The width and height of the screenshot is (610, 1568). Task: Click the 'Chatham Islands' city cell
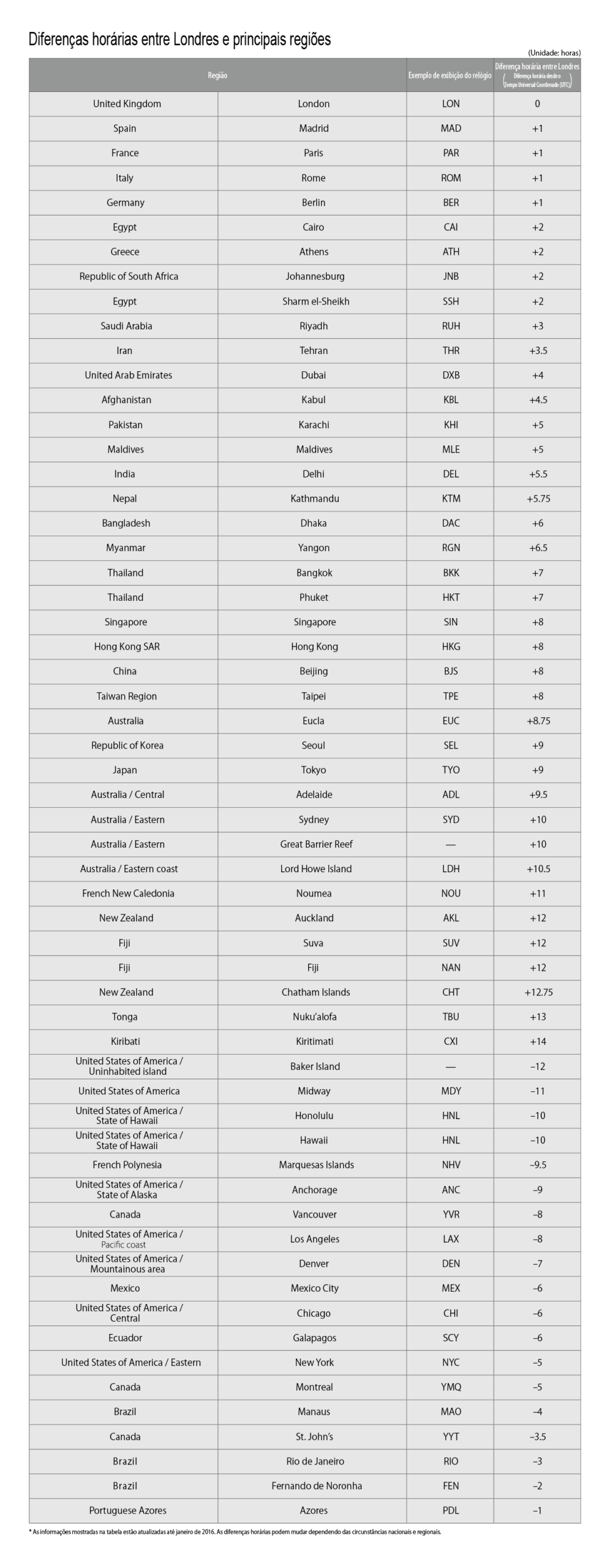tap(316, 992)
